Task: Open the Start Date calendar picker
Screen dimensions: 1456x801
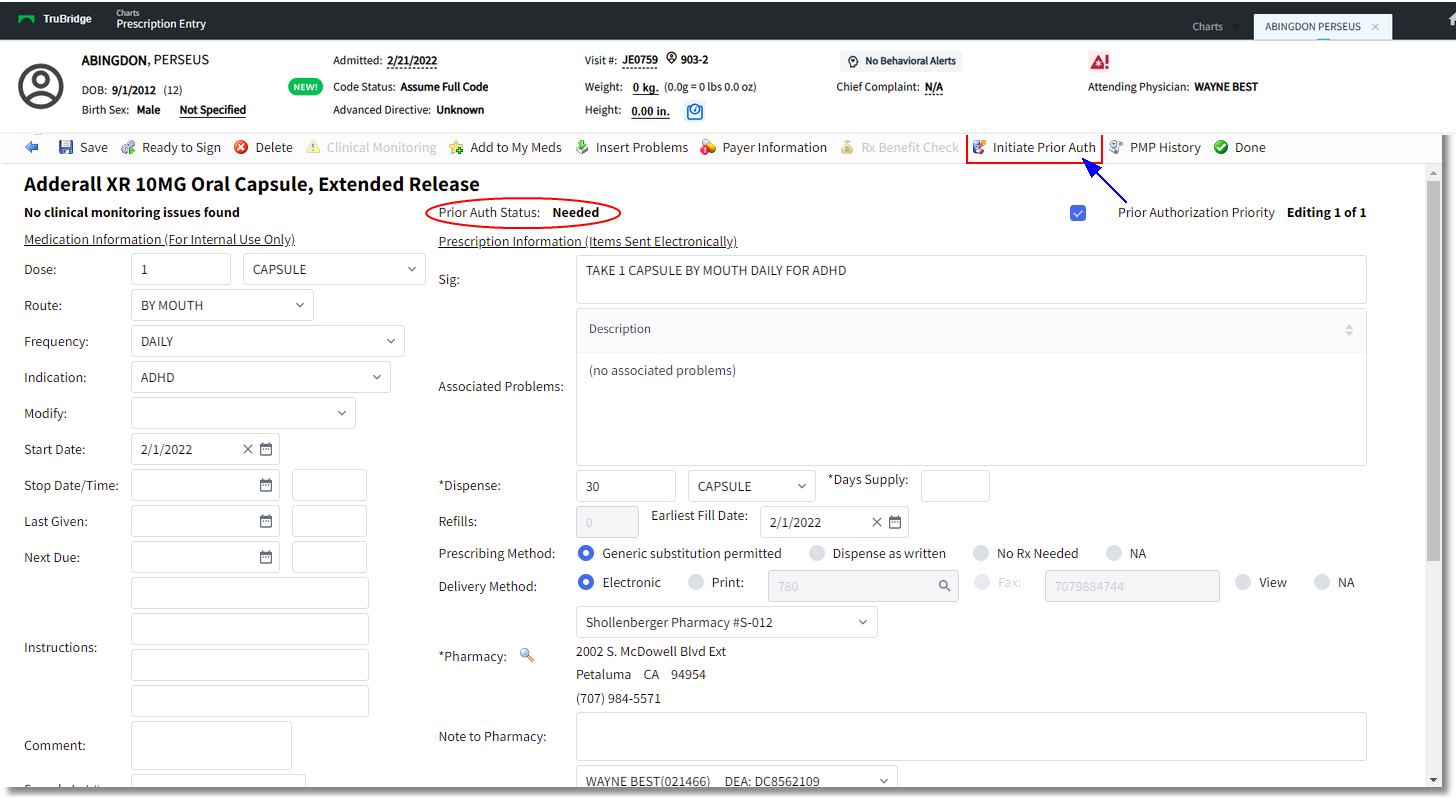Action: [266, 449]
